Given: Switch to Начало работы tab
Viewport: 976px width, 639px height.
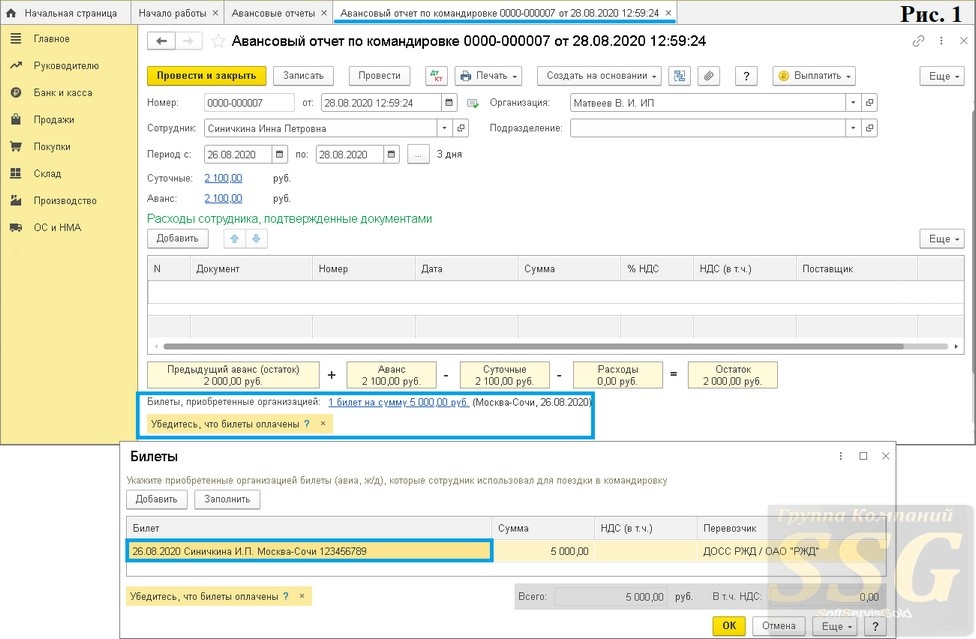Looking at the screenshot, I should (x=172, y=13).
